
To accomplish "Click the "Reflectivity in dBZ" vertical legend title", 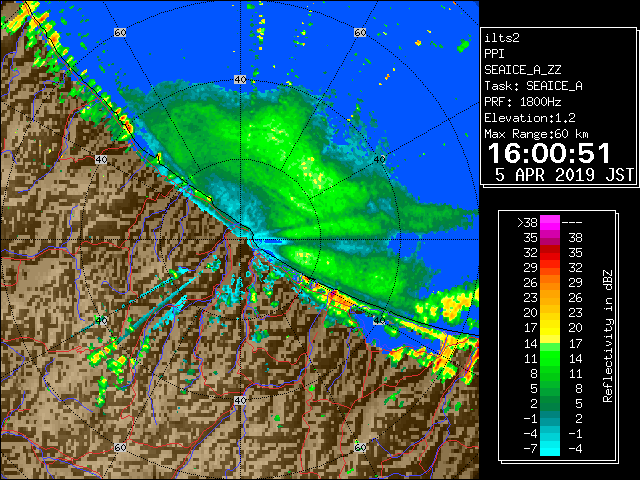I will click(608, 336).
